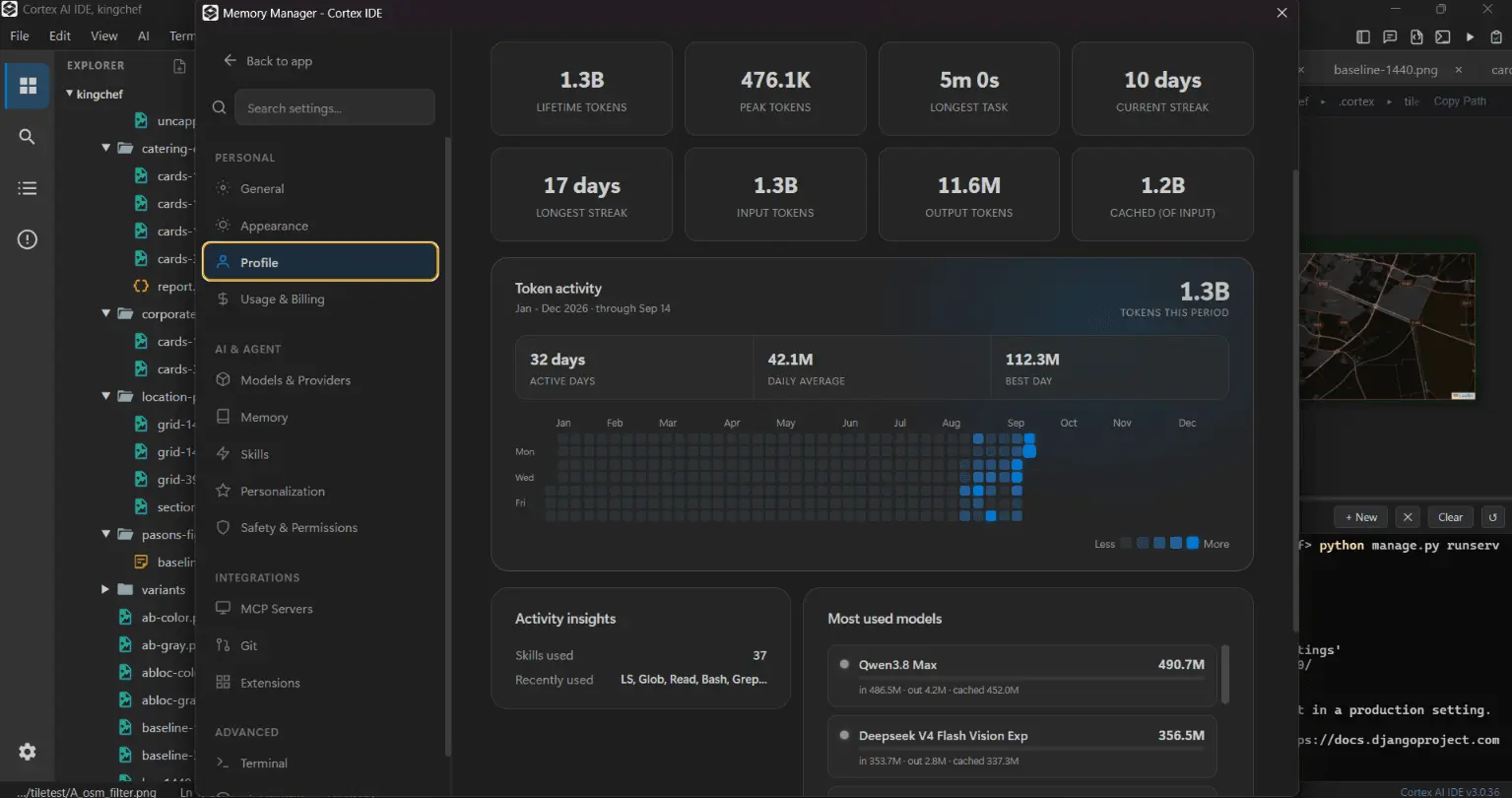Select the Profile settings tab
This screenshot has width=1512, height=798.
point(320,262)
